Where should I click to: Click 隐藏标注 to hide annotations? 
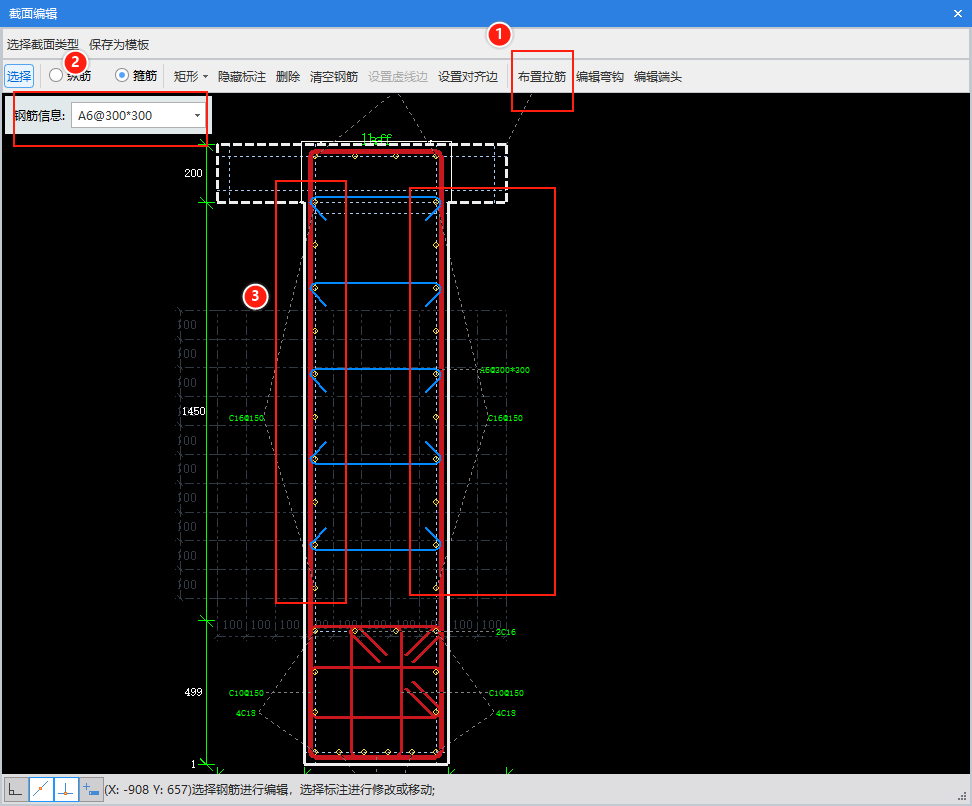pos(242,76)
